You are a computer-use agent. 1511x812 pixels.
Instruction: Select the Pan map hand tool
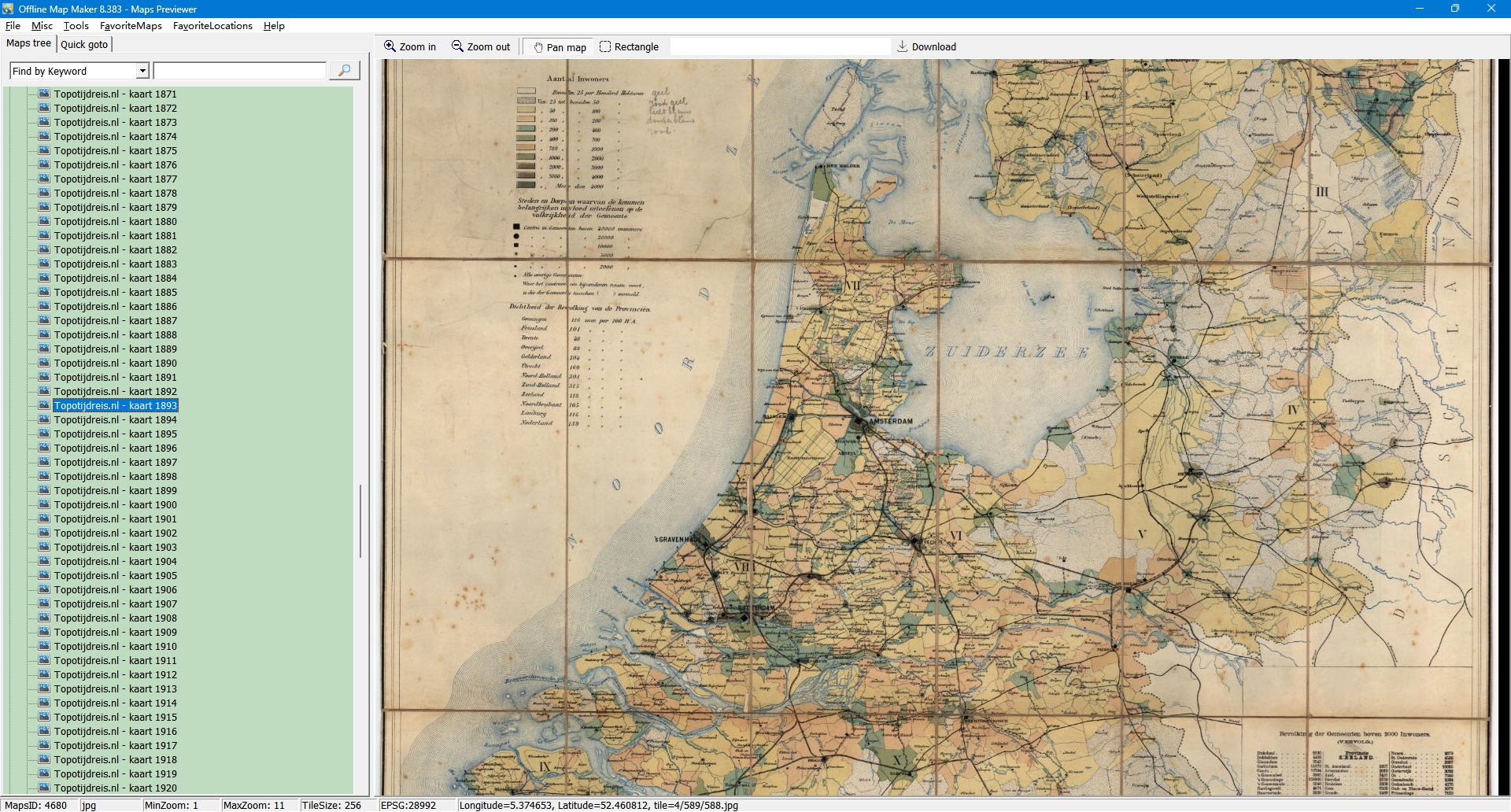[x=539, y=47]
